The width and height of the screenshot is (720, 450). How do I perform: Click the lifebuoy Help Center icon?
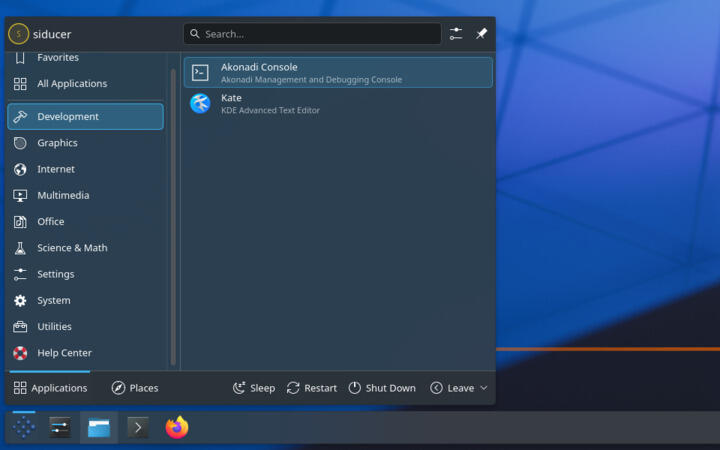coord(20,353)
